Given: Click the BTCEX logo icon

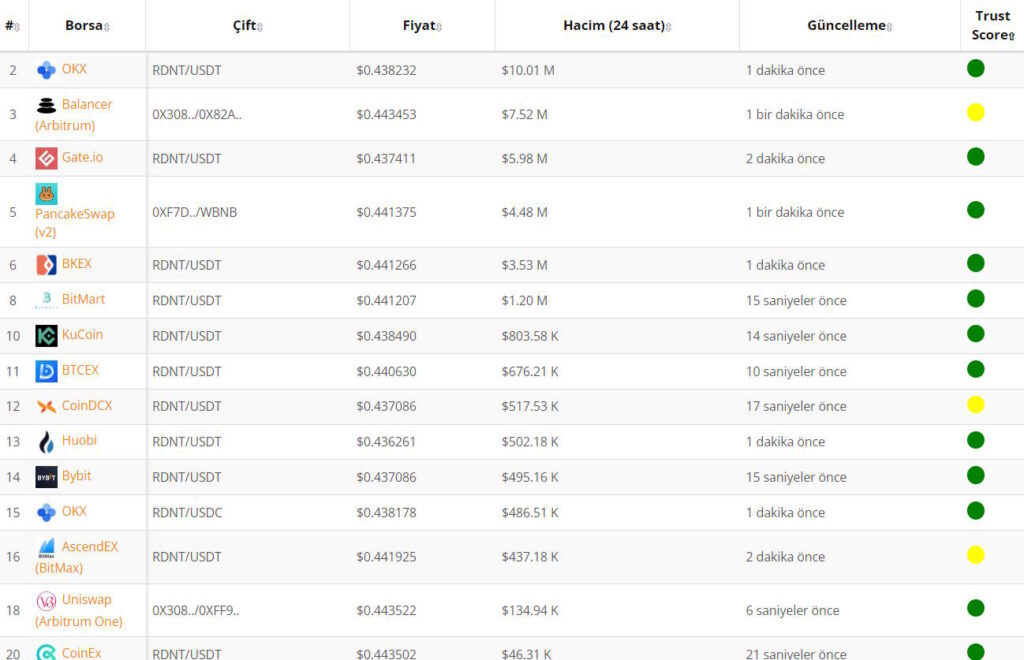Looking at the screenshot, I should [46, 371].
